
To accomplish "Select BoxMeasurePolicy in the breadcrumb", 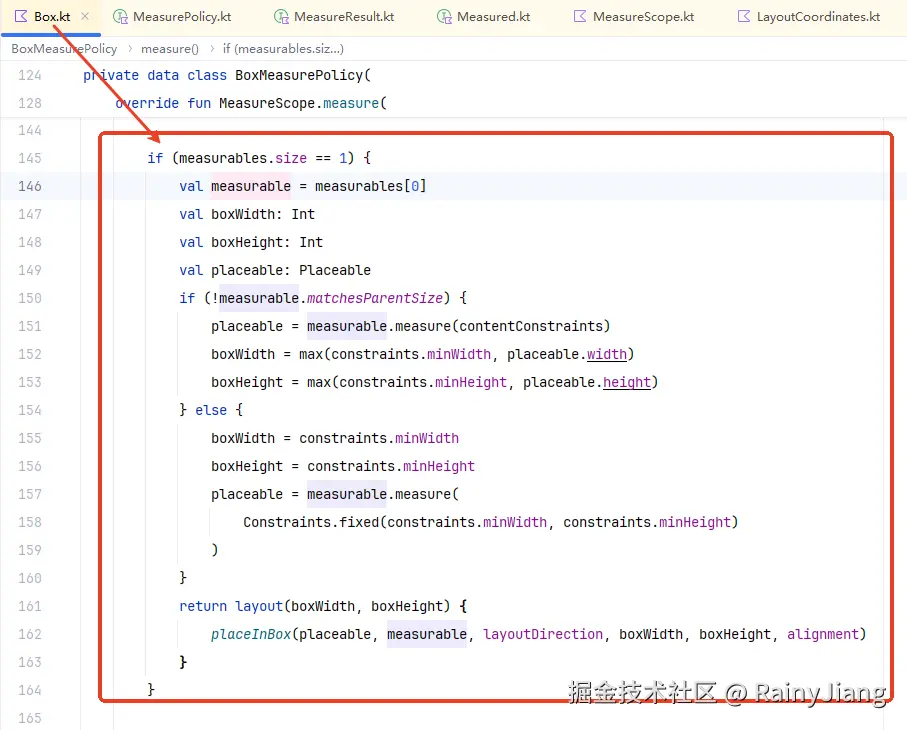I will (x=64, y=49).
